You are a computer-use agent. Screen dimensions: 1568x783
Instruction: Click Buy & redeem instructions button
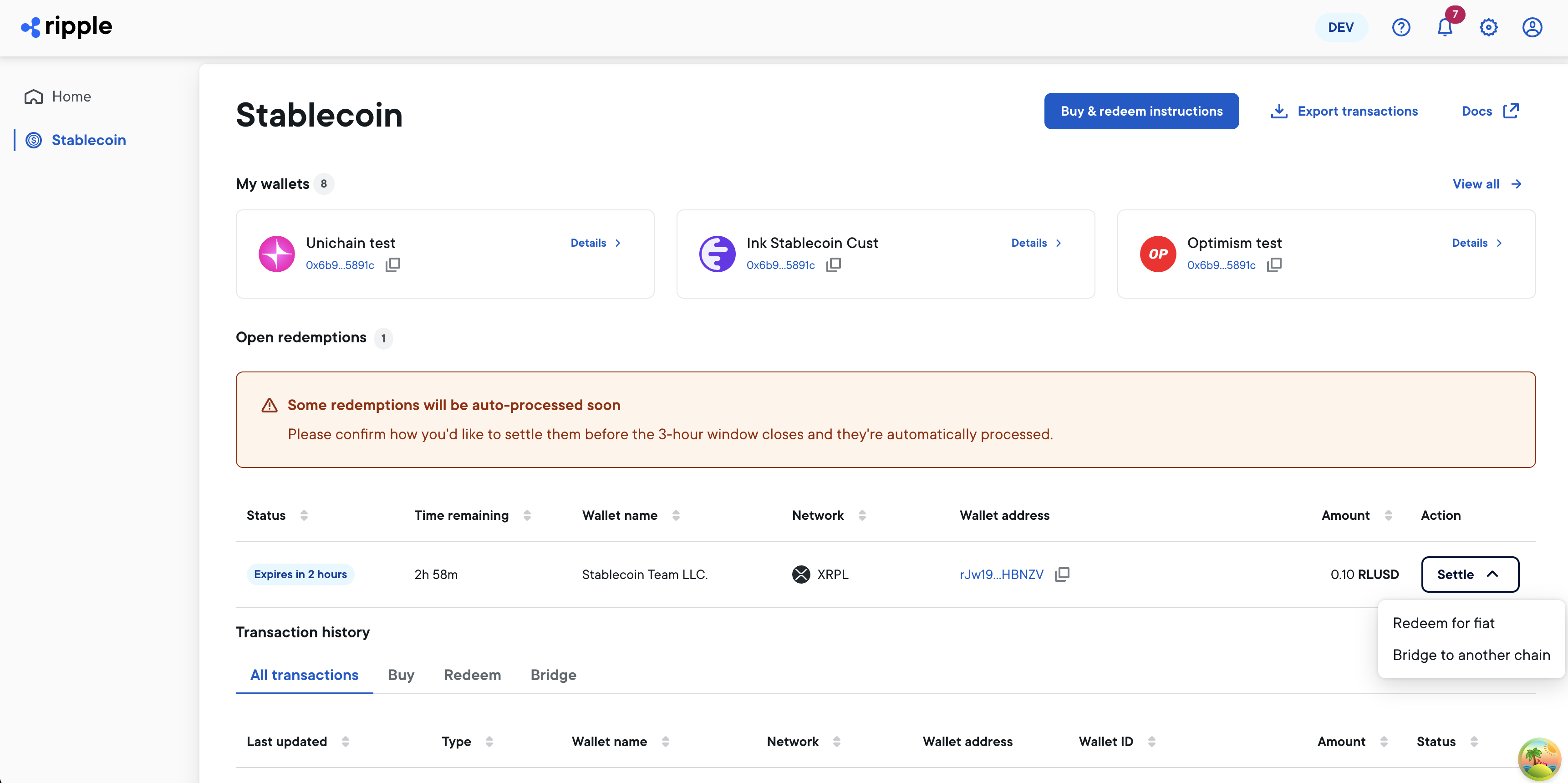1141,112
